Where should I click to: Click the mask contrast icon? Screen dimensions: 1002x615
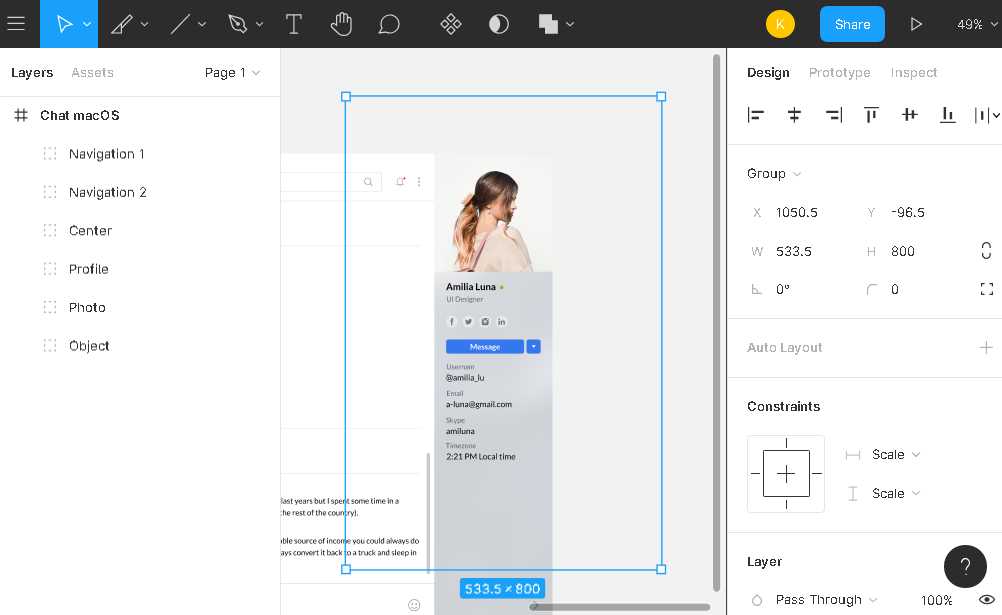[498, 24]
